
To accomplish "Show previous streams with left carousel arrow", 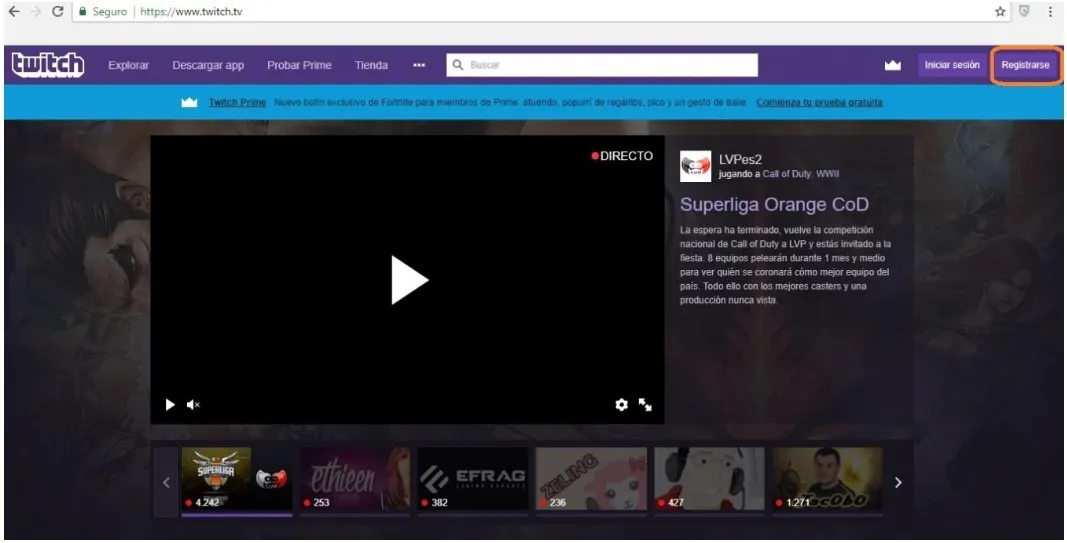I will point(166,482).
